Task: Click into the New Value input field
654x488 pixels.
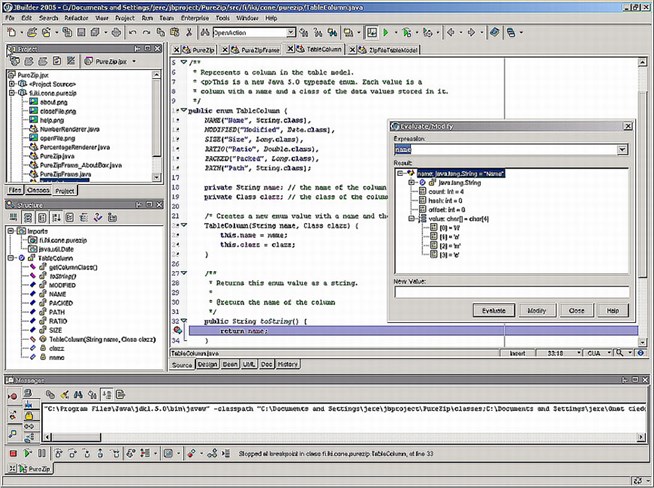Action: coord(510,292)
